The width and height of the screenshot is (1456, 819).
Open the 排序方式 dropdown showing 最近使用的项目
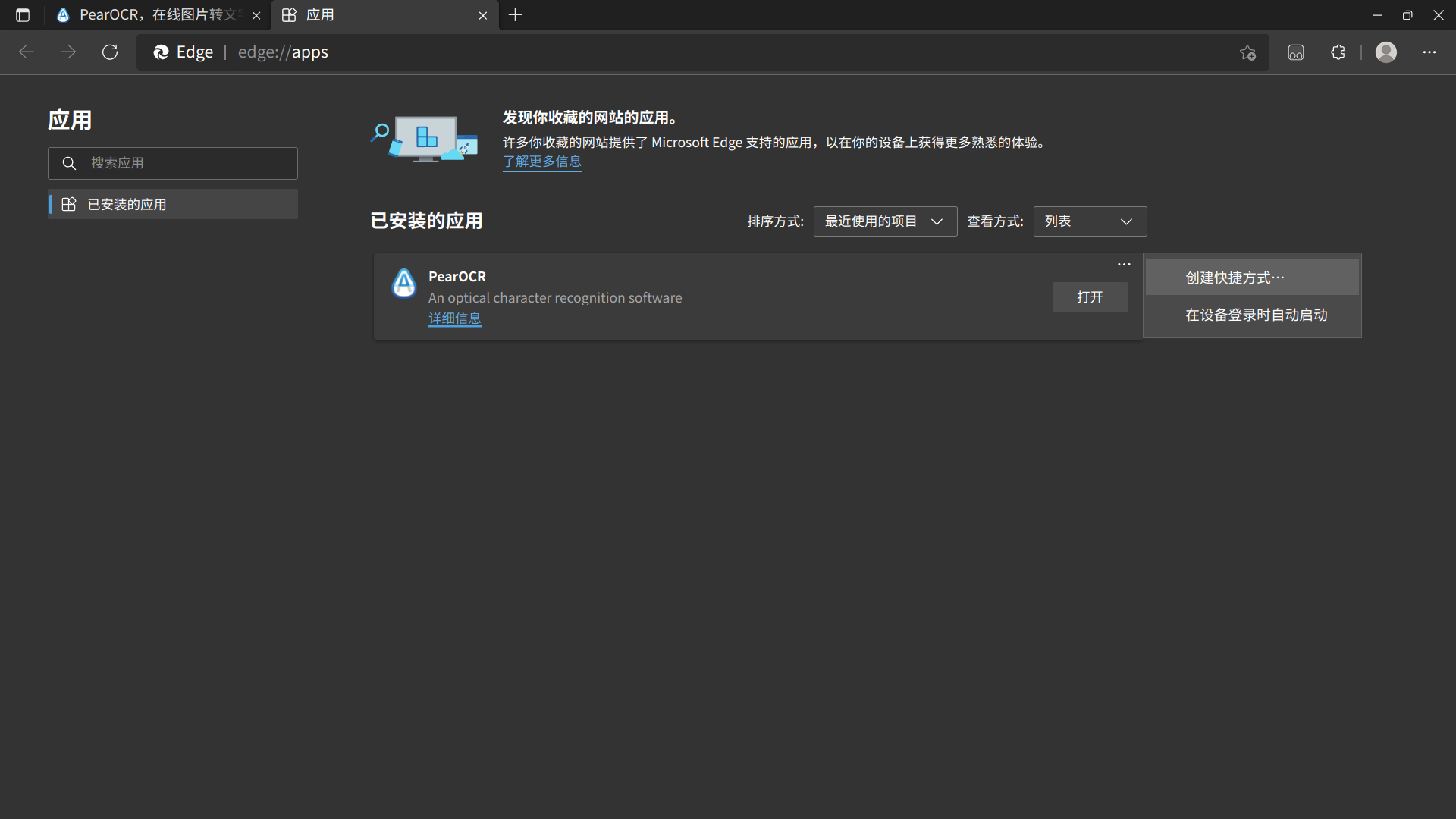(885, 221)
